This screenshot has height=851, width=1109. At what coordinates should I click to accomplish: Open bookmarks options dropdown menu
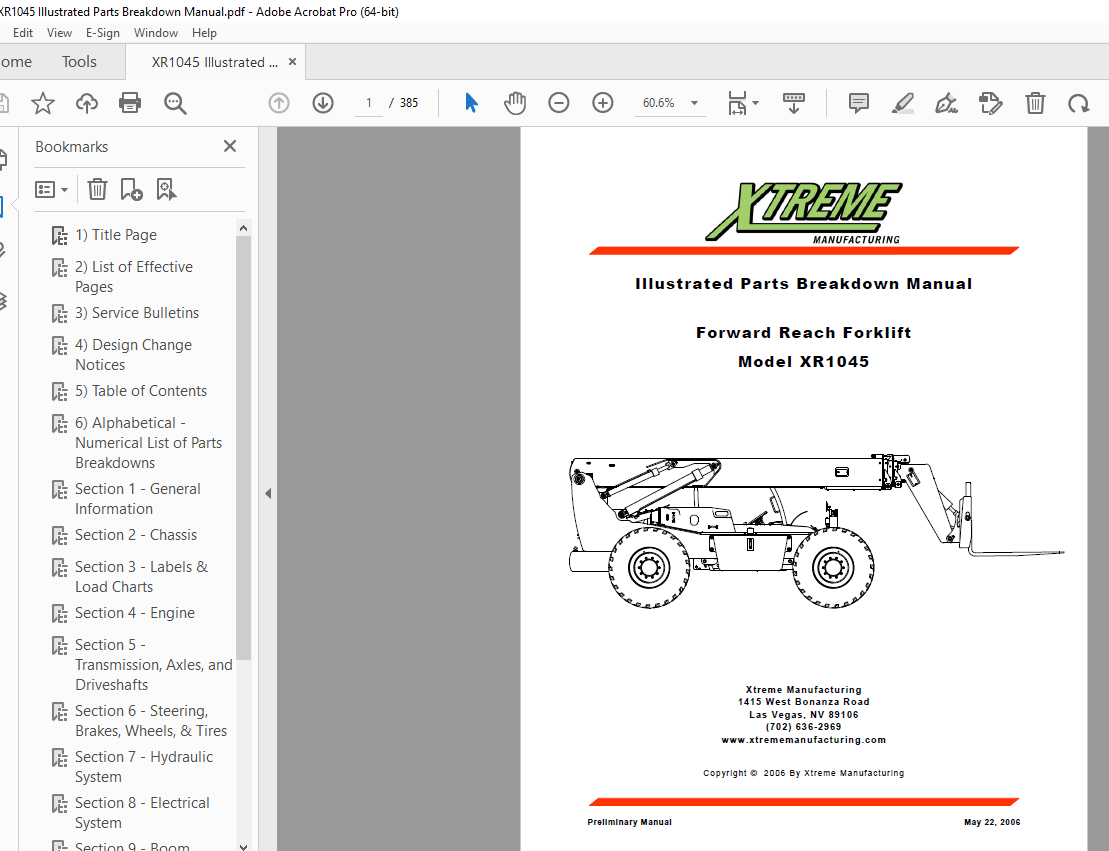point(51,190)
